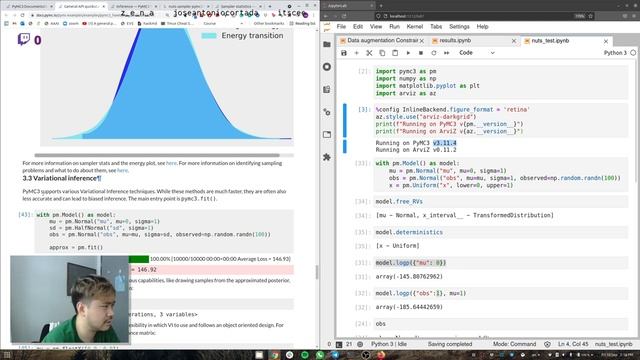640x360 pixels.
Task: Open the Settings menu in JupyterLab
Action: [x=459, y=27]
